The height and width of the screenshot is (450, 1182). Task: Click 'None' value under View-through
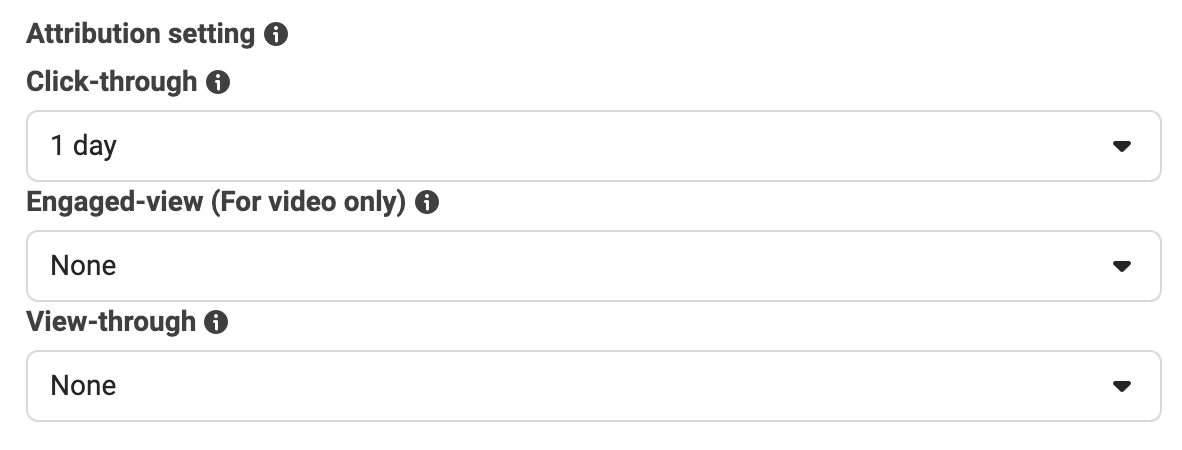click(x=83, y=385)
